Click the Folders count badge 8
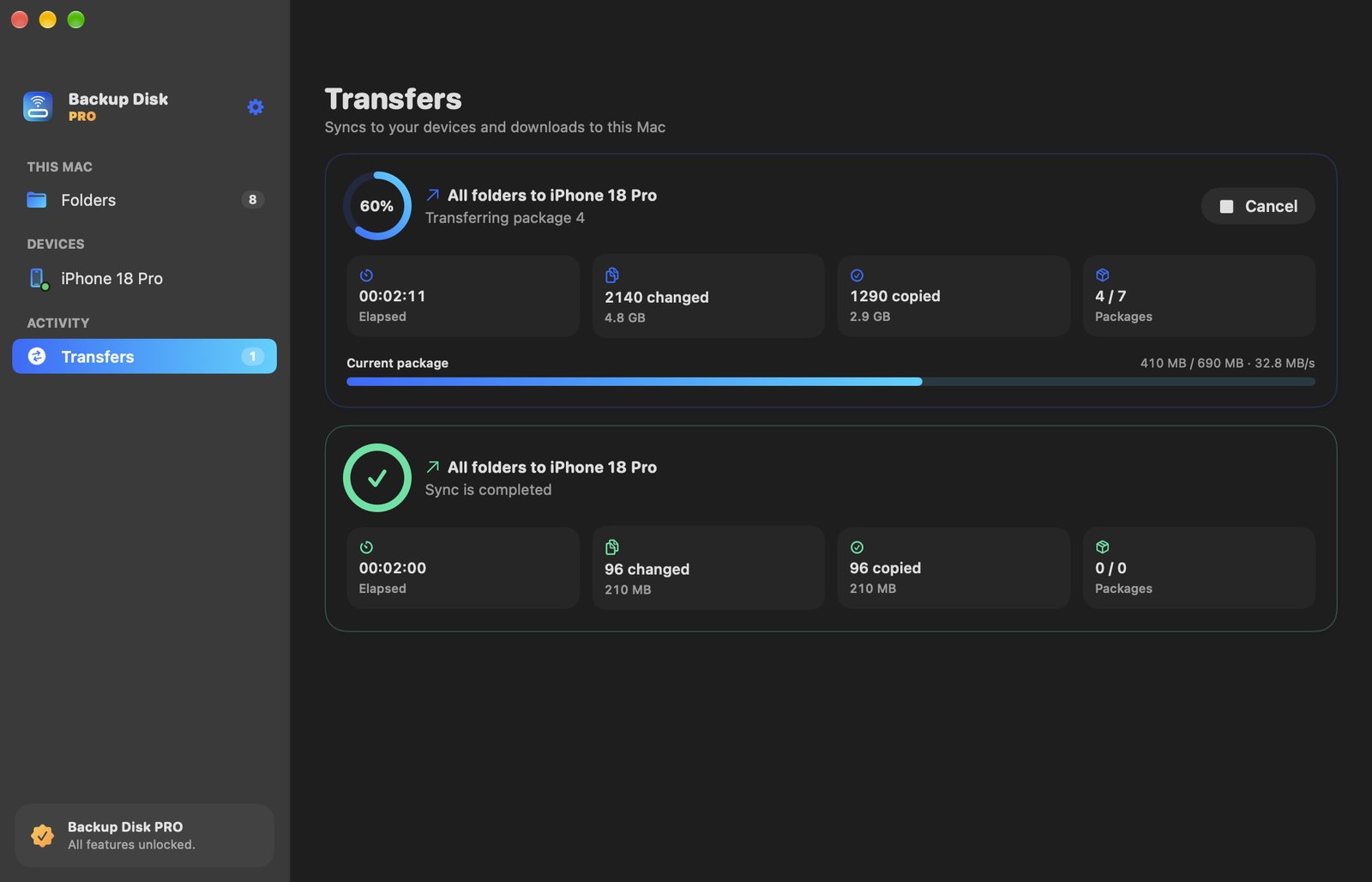The image size is (1372, 882). pyautogui.click(x=252, y=200)
